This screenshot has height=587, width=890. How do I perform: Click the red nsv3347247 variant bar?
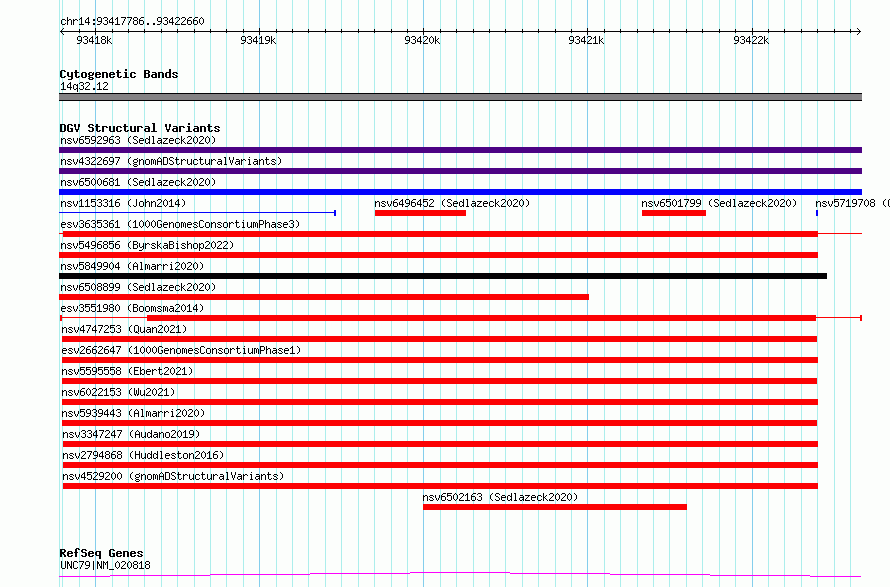pos(440,444)
